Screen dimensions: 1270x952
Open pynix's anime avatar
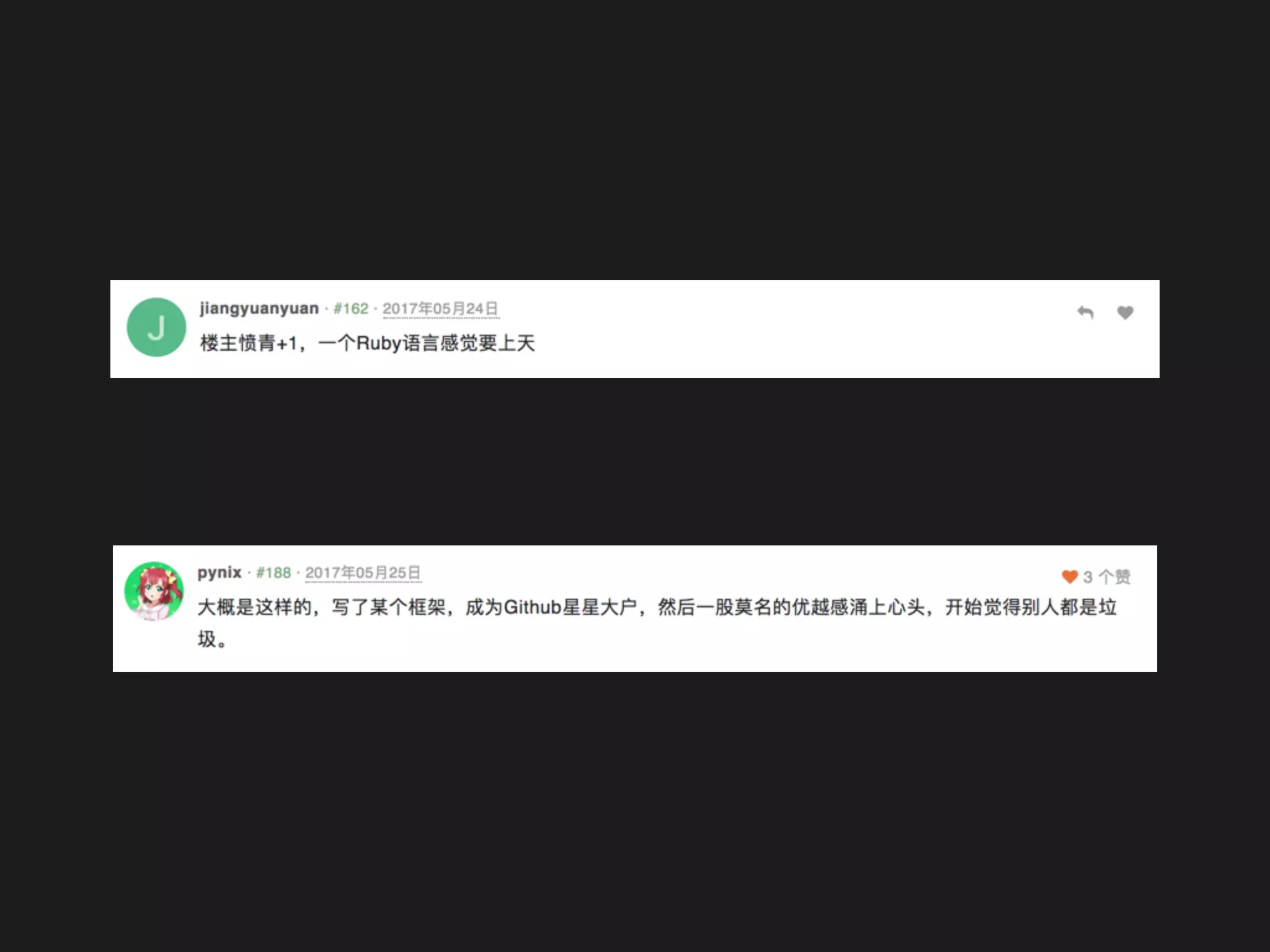tap(154, 591)
